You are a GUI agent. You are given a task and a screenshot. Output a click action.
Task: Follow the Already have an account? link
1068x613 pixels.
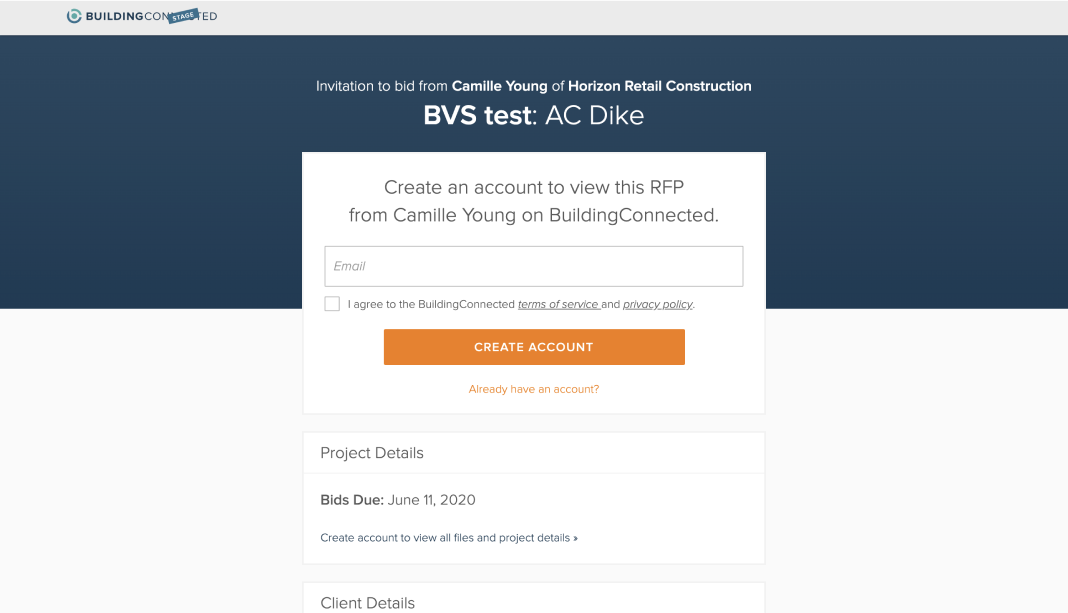tap(533, 389)
